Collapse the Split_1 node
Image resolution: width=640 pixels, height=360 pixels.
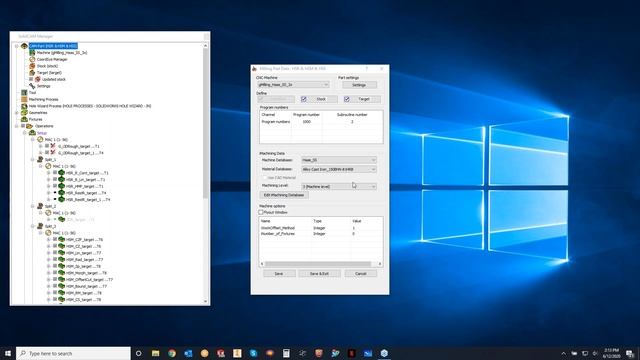pyautogui.click(x=33, y=159)
